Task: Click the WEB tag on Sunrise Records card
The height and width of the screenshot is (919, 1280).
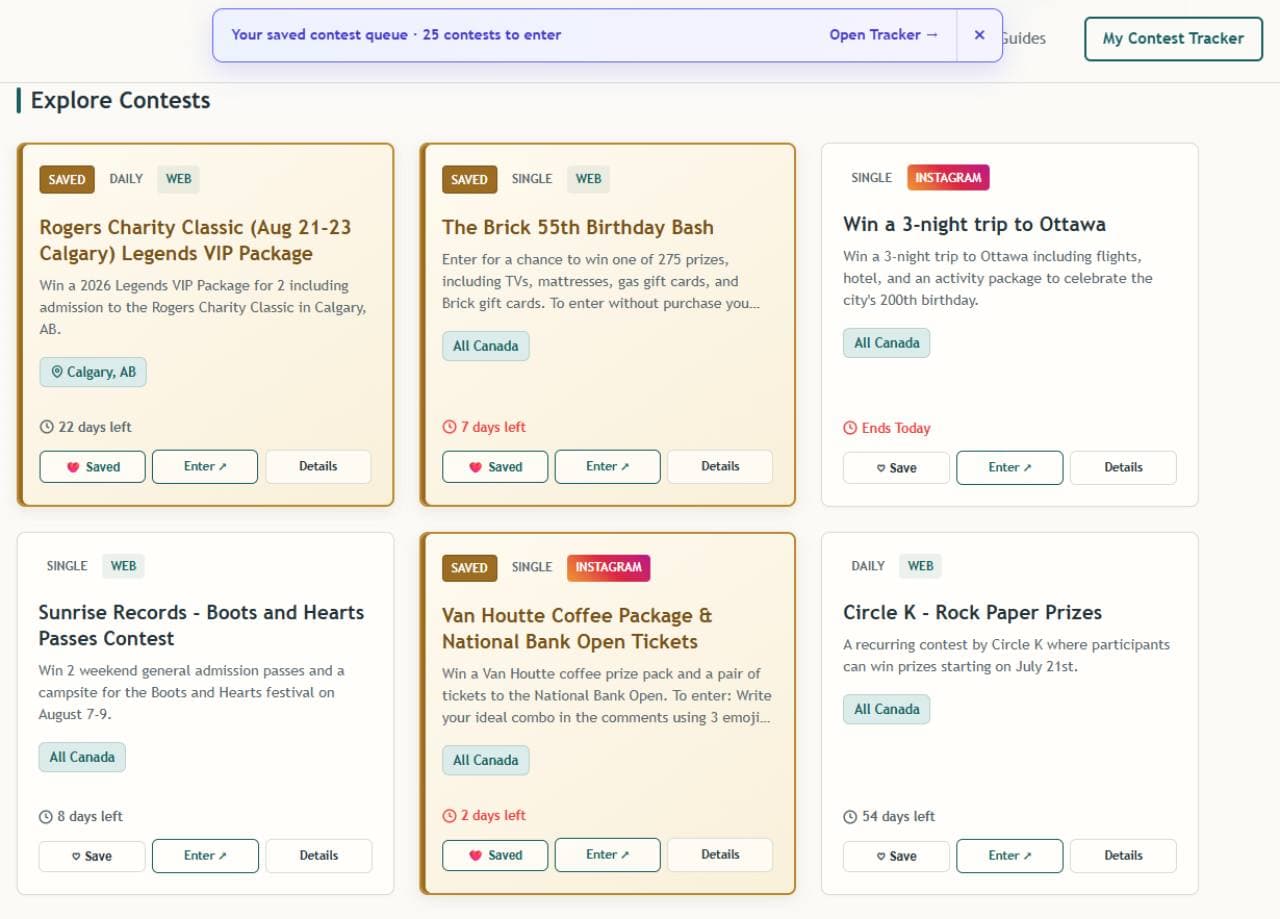Action: click(123, 567)
